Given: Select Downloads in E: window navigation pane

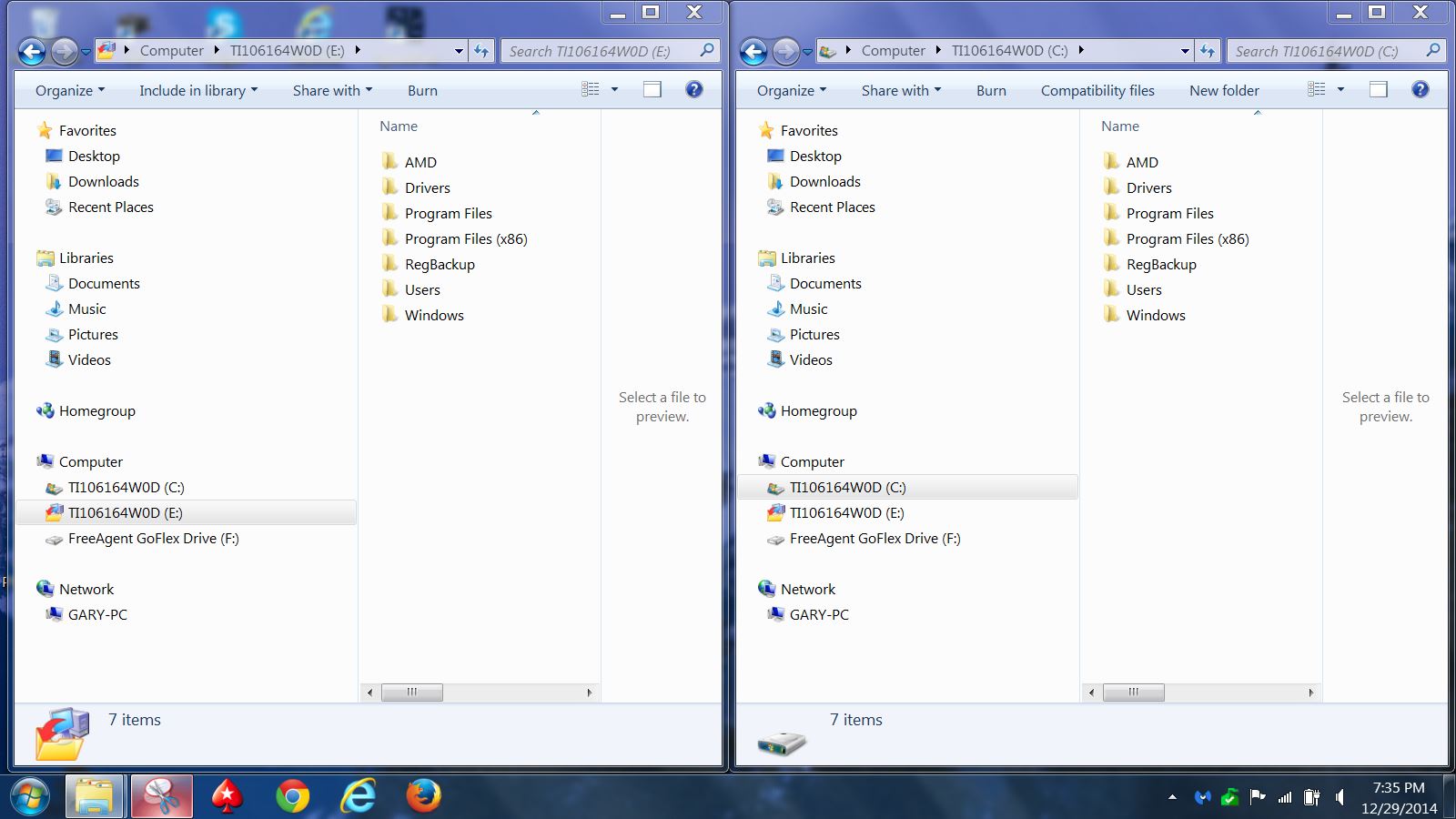Looking at the screenshot, I should click(x=93, y=181).
